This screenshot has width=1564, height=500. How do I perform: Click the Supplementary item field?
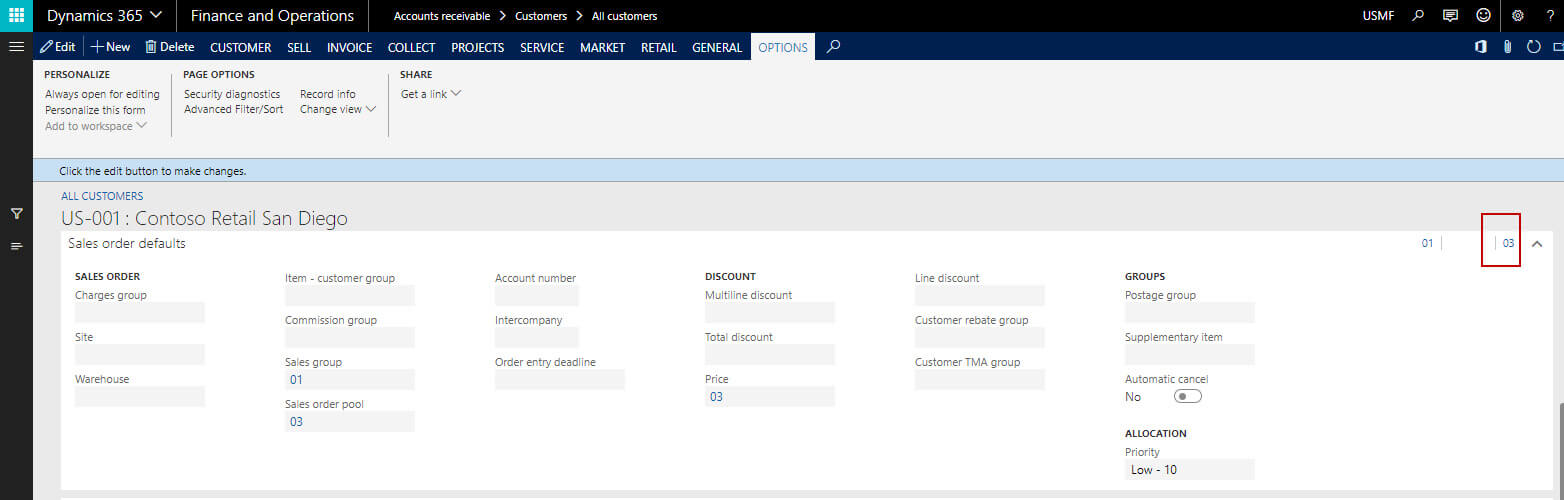coord(1190,354)
